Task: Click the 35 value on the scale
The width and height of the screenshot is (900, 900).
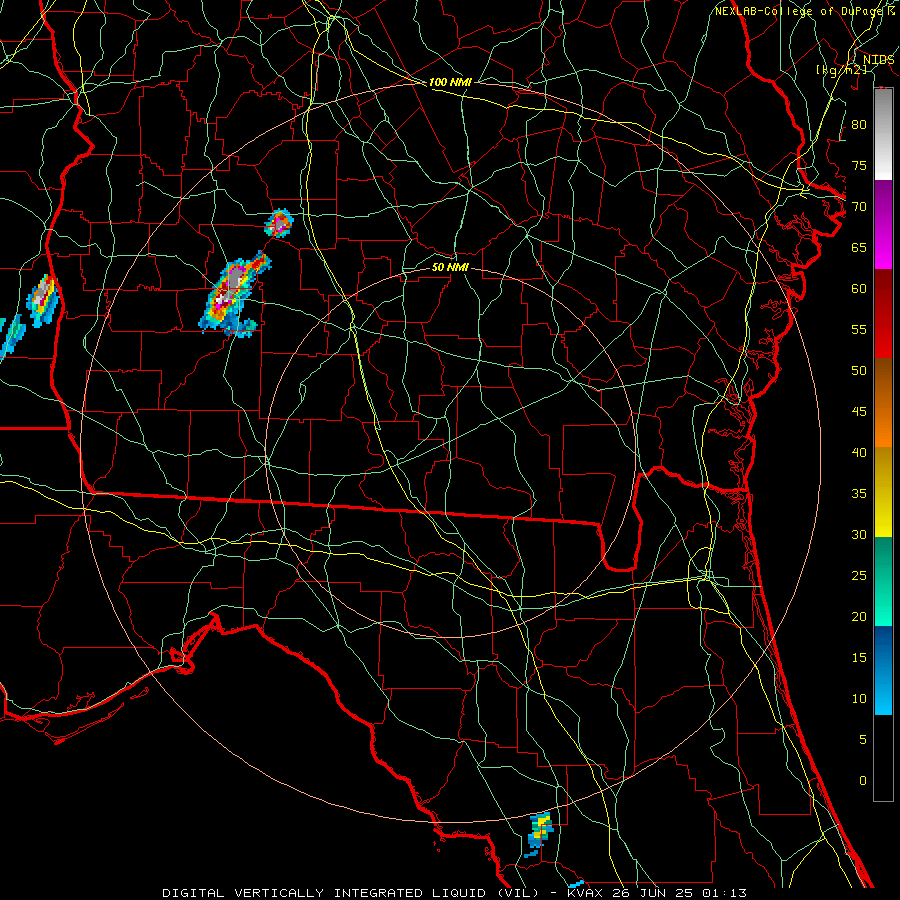Action: coord(859,494)
